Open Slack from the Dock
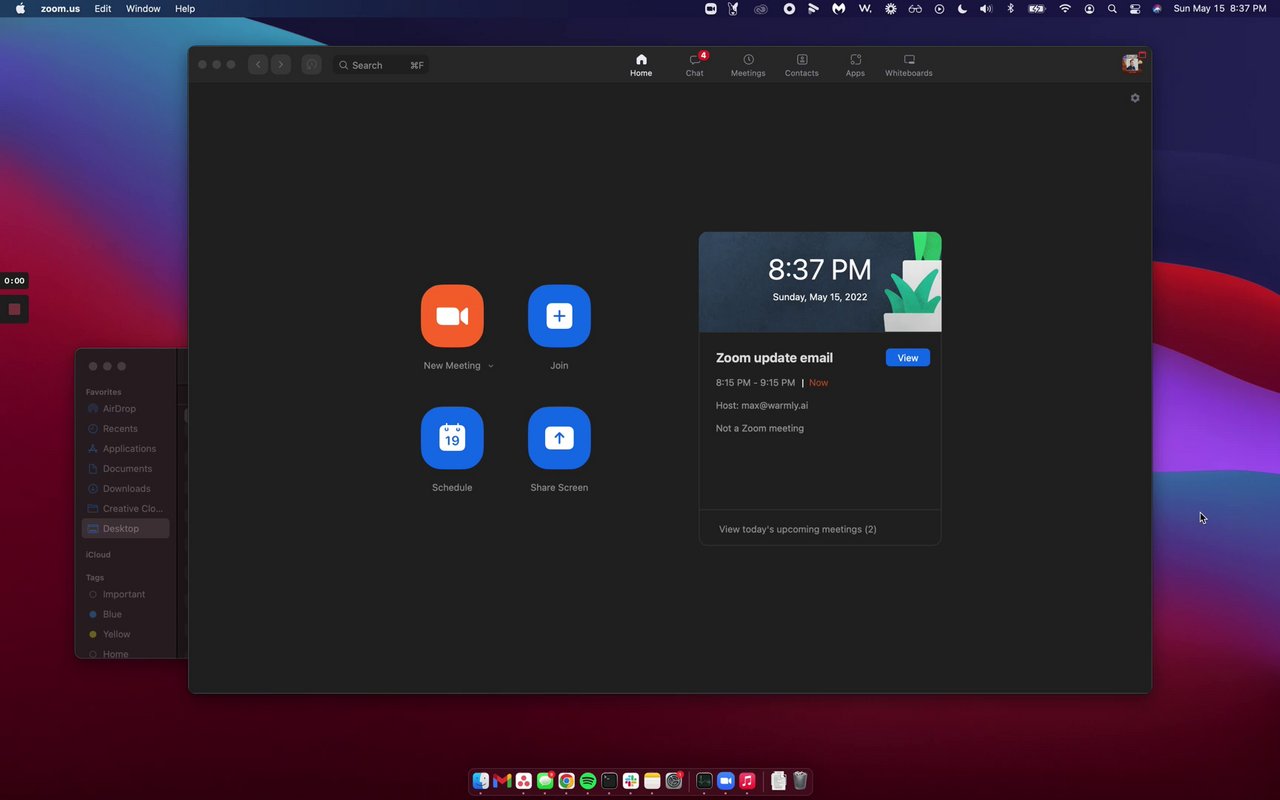The height and width of the screenshot is (800, 1280). [x=631, y=781]
